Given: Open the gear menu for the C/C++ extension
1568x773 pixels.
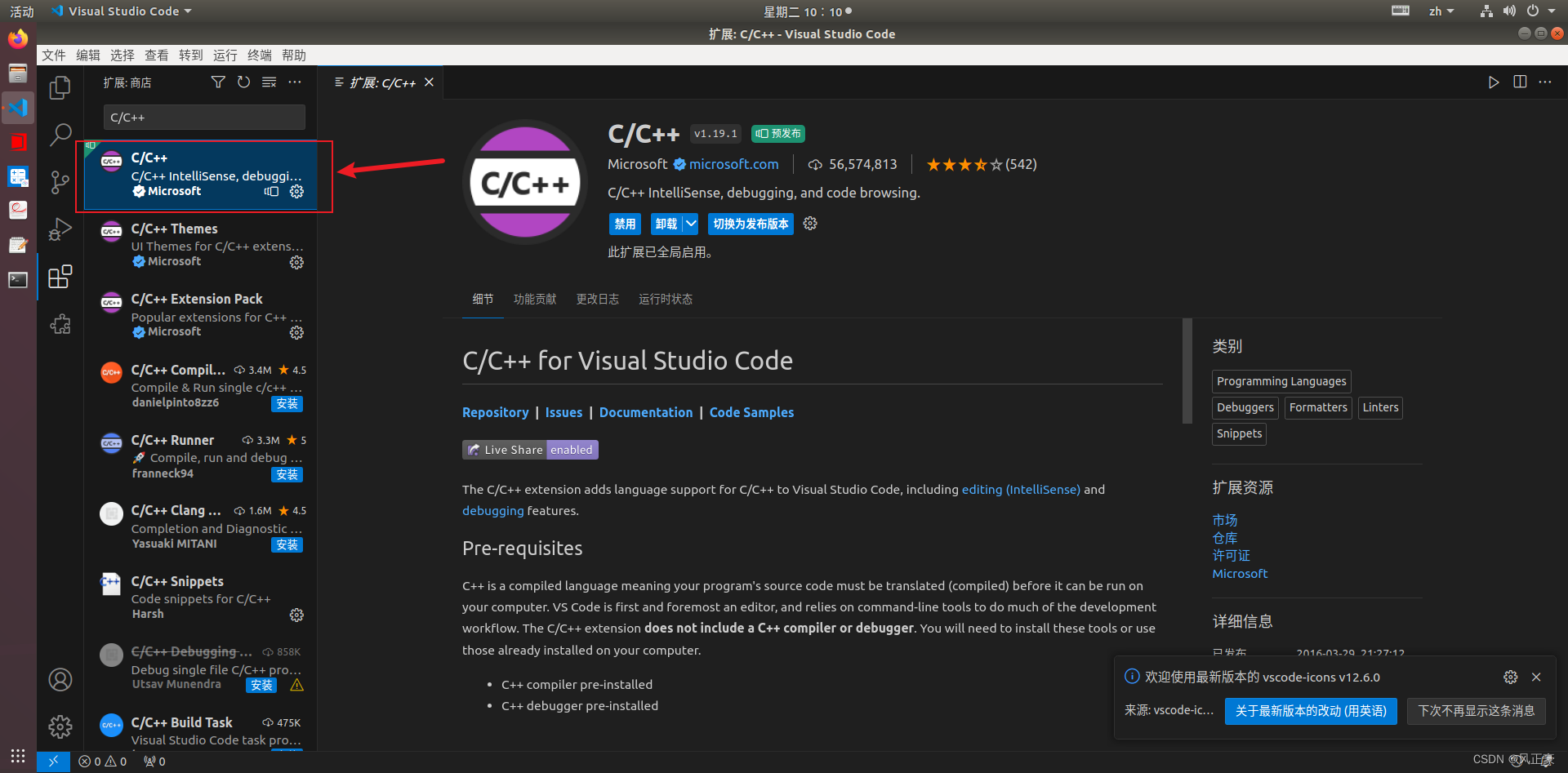Looking at the screenshot, I should point(296,191).
